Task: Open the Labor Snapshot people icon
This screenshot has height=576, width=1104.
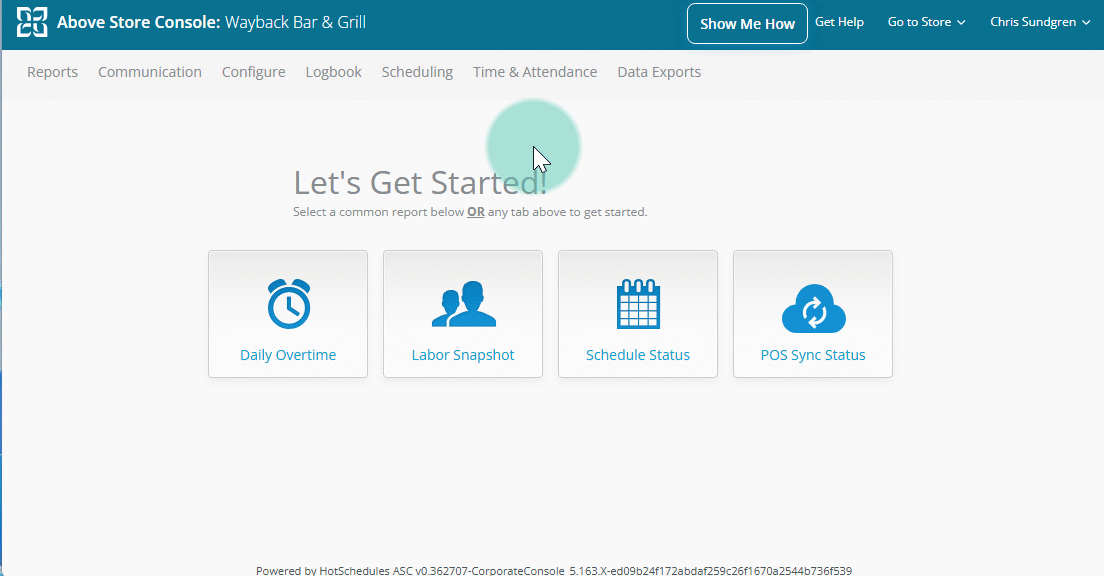Action: point(463,303)
